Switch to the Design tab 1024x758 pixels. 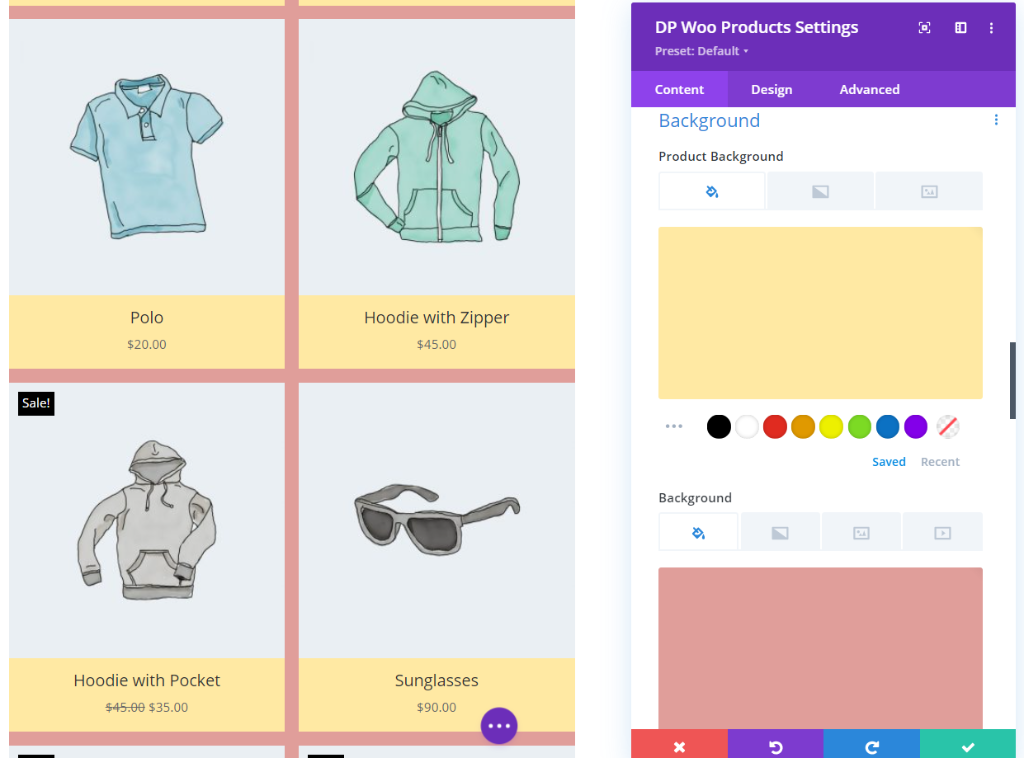pos(771,89)
